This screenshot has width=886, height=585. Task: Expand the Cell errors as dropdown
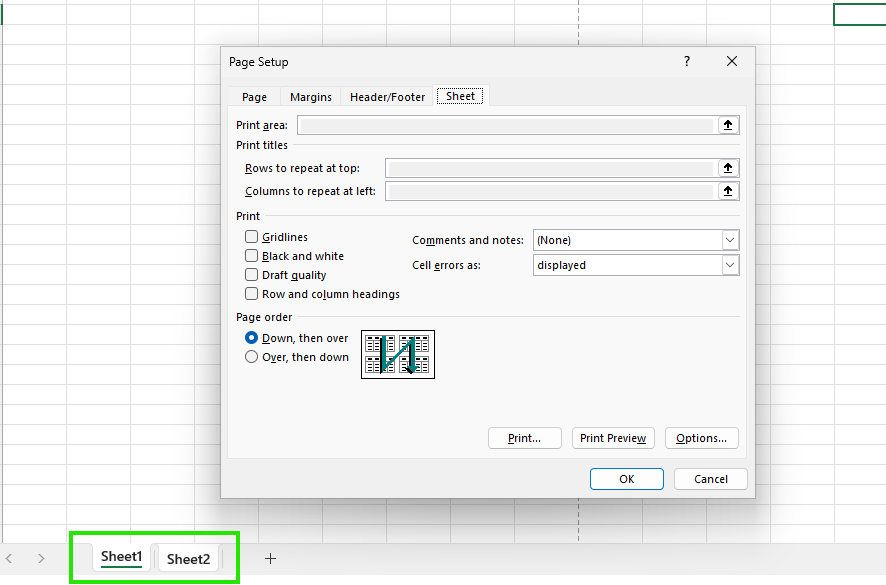point(731,265)
